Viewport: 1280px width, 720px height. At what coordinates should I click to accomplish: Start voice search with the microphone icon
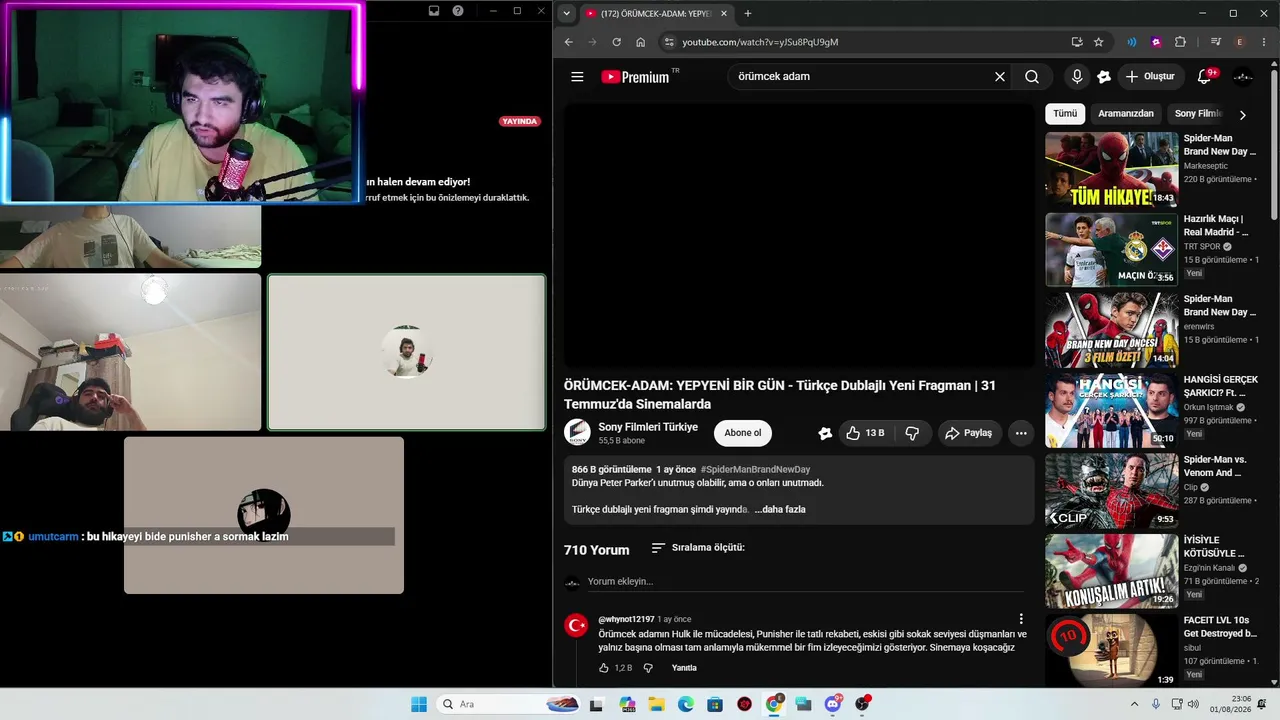[x=1077, y=77]
